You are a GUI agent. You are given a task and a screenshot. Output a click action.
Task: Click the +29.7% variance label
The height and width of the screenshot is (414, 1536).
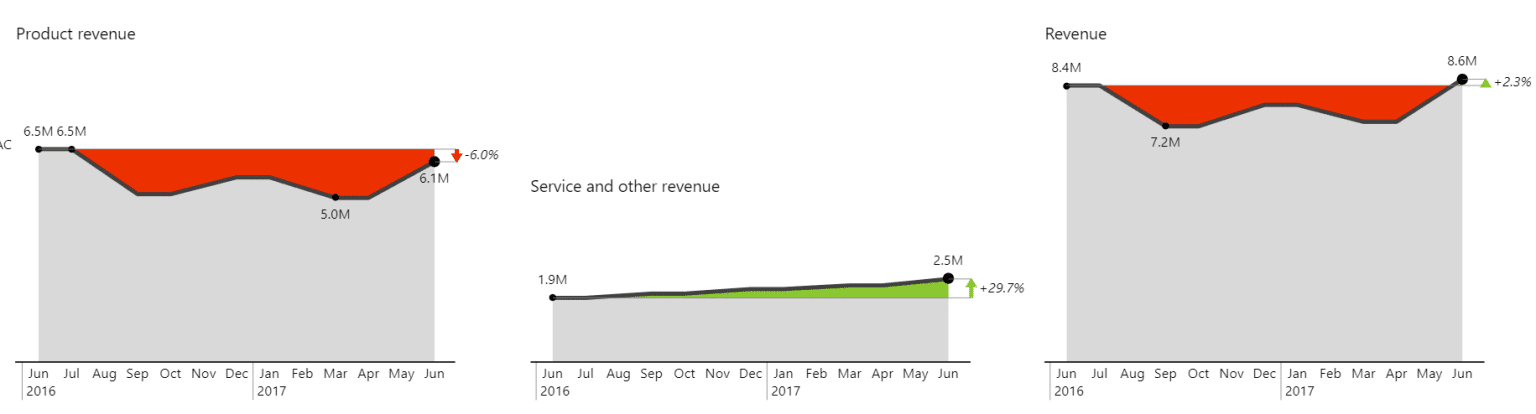1002,288
